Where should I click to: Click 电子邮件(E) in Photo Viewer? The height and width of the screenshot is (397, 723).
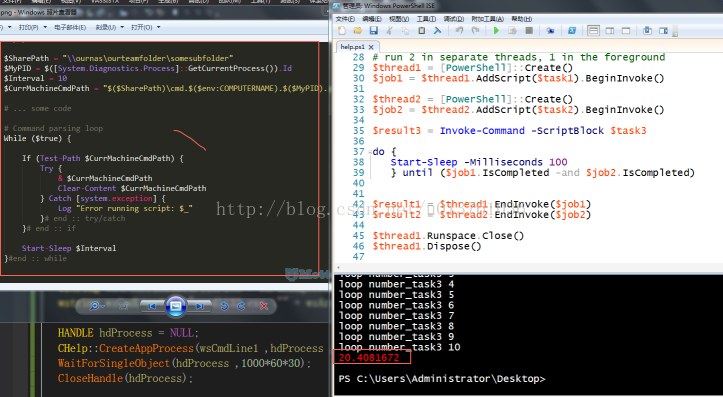[70, 27]
